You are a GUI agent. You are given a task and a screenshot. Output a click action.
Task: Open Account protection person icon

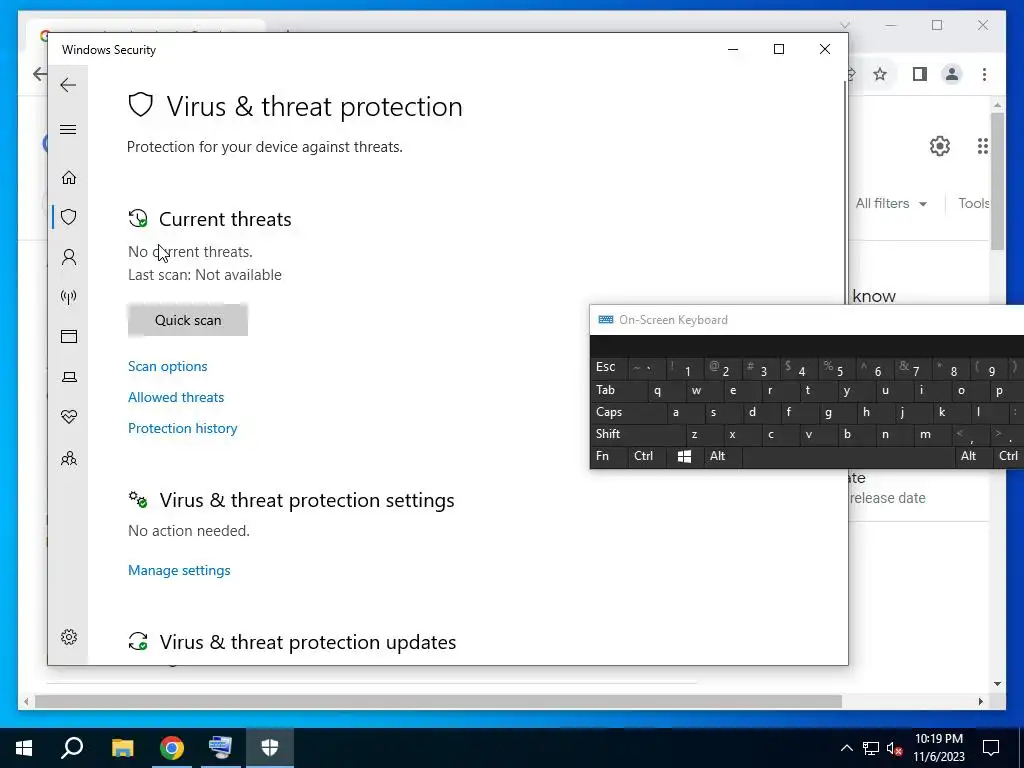(x=69, y=257)
